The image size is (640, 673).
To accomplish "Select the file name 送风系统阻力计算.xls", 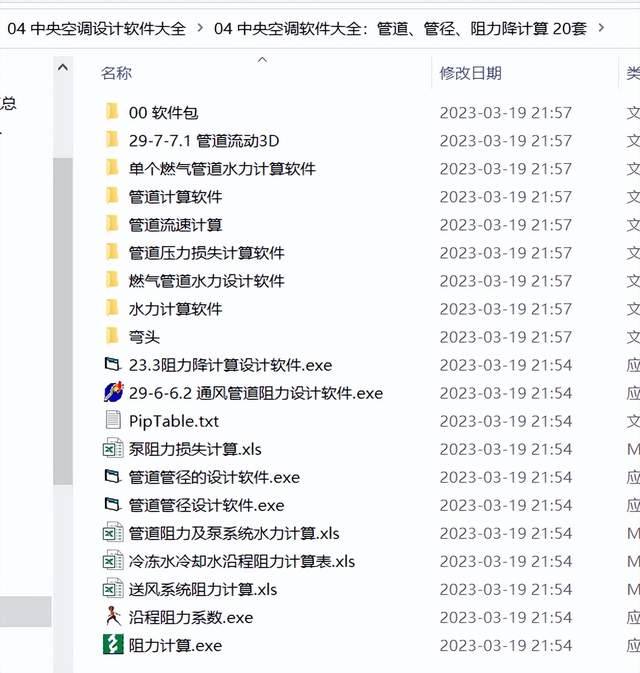I will (203, 589).
